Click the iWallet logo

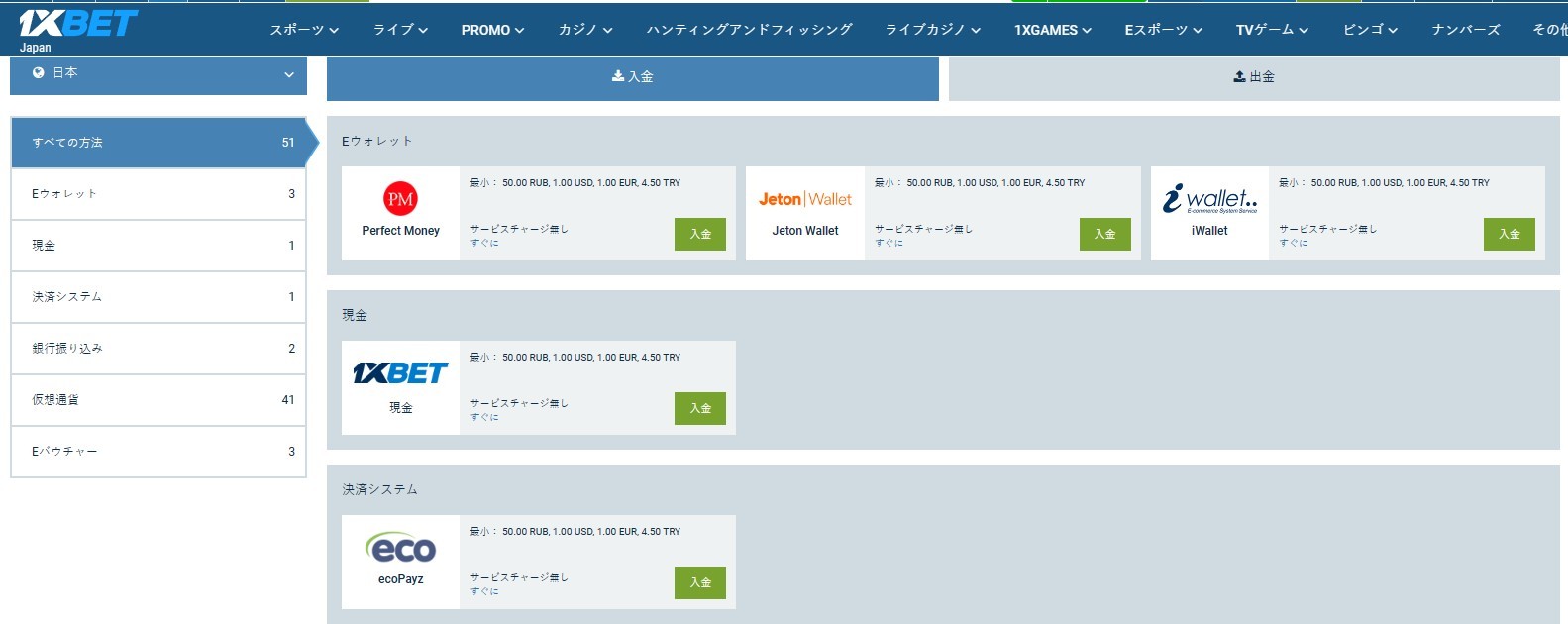click(1209, 198)
